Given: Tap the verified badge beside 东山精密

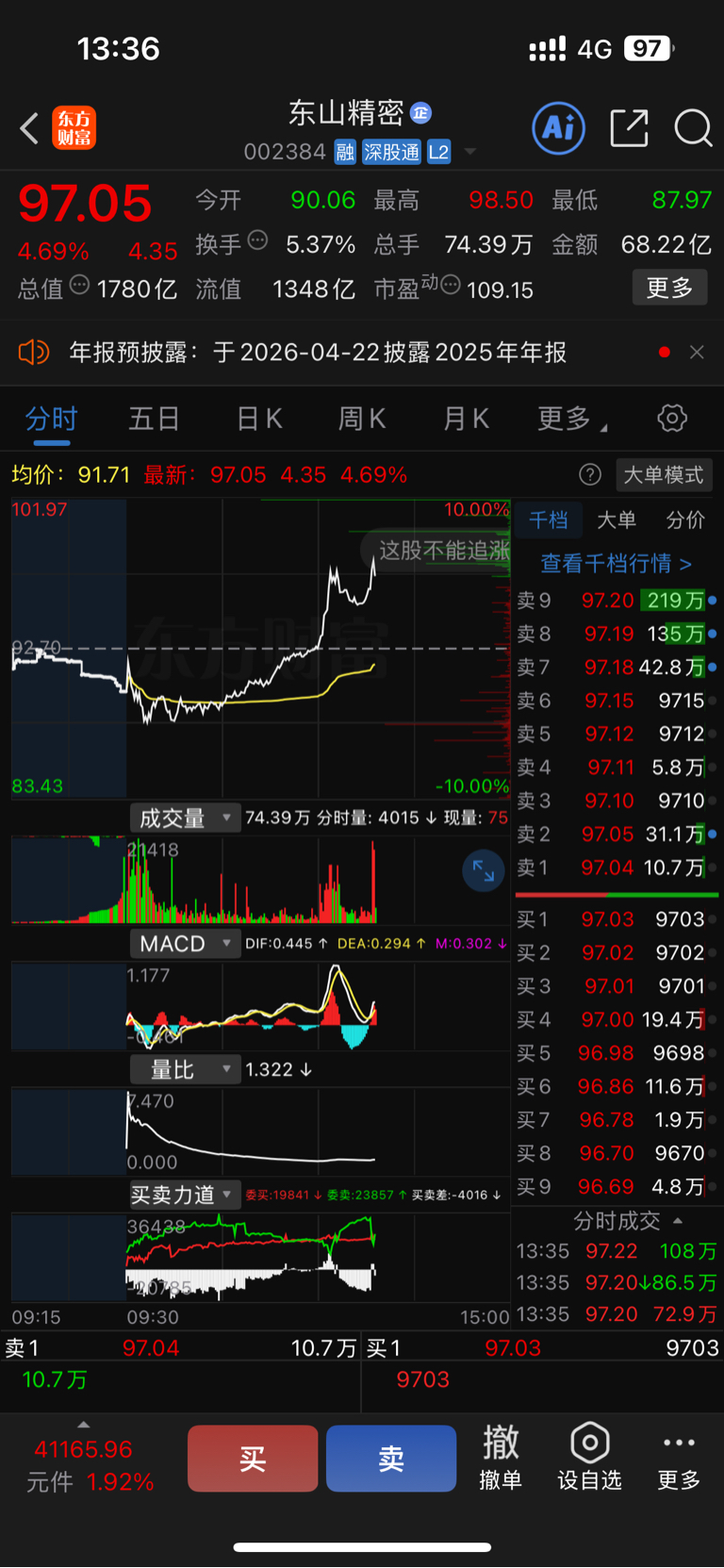Looking at the screenshot, I should [421, 113].
